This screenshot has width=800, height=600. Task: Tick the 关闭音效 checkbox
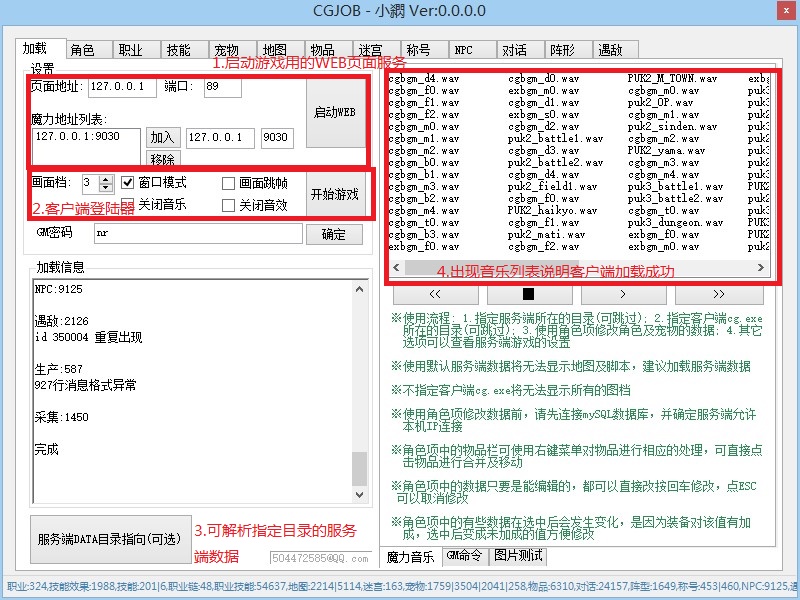click(x=228, y=205)
